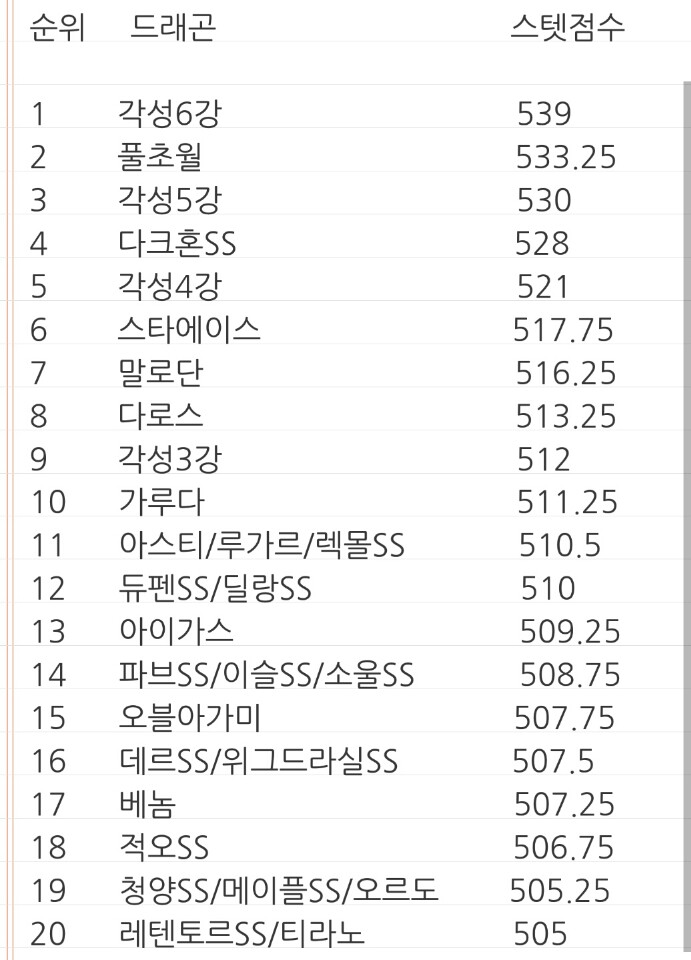The image size is (691, 960).
Task: Click the vertical scrollbar on right edge
Action: pyautogui.click(x=686, y=514)
